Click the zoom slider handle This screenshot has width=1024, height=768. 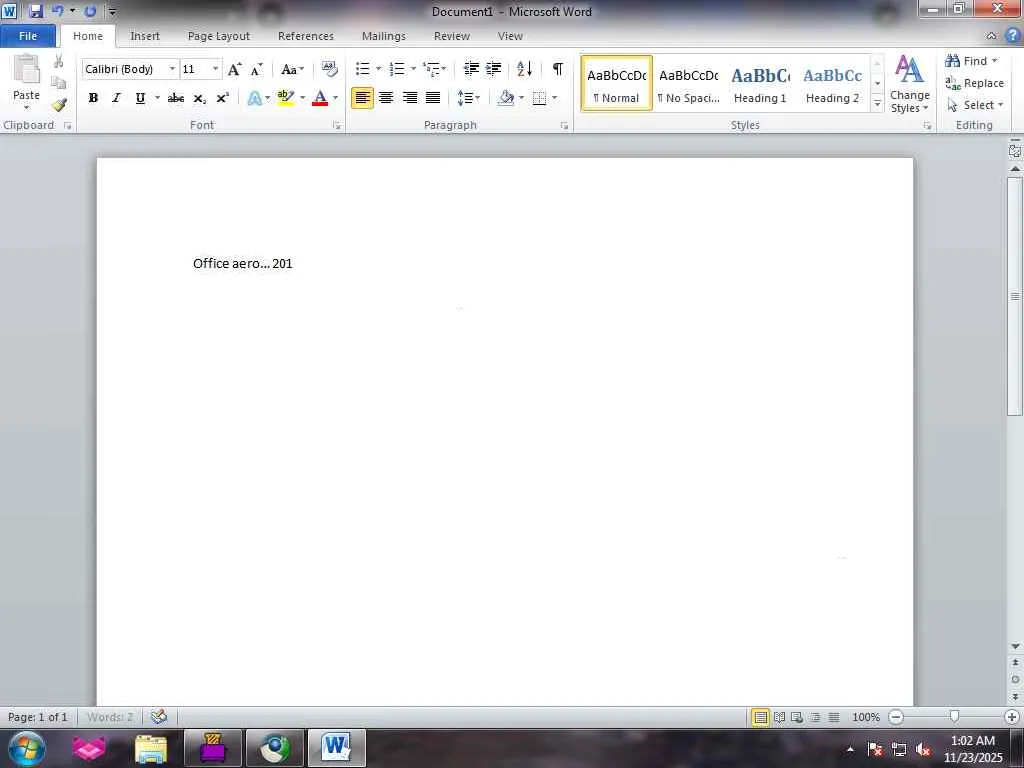[954, 717]
